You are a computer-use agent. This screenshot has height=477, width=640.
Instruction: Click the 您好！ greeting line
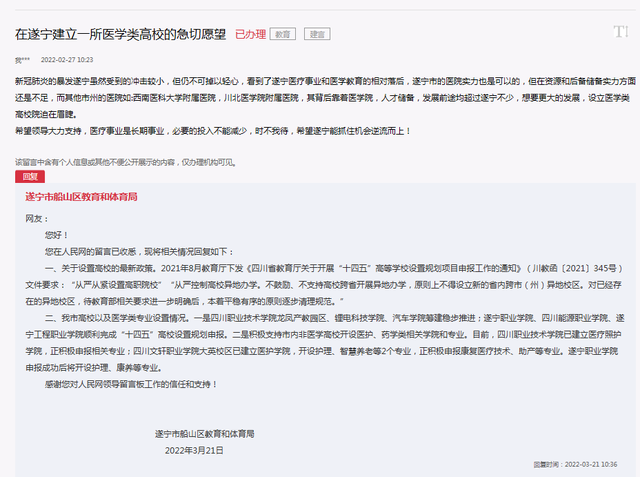(56, 235)
